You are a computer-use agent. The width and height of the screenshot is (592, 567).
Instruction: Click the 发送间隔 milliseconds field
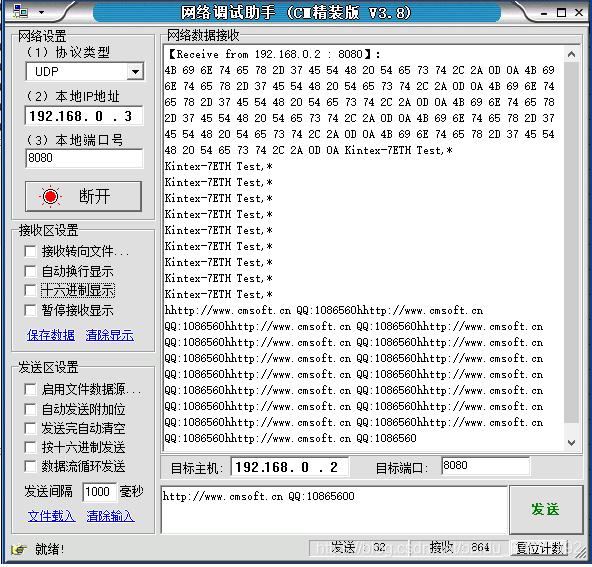tap(99, 492)
